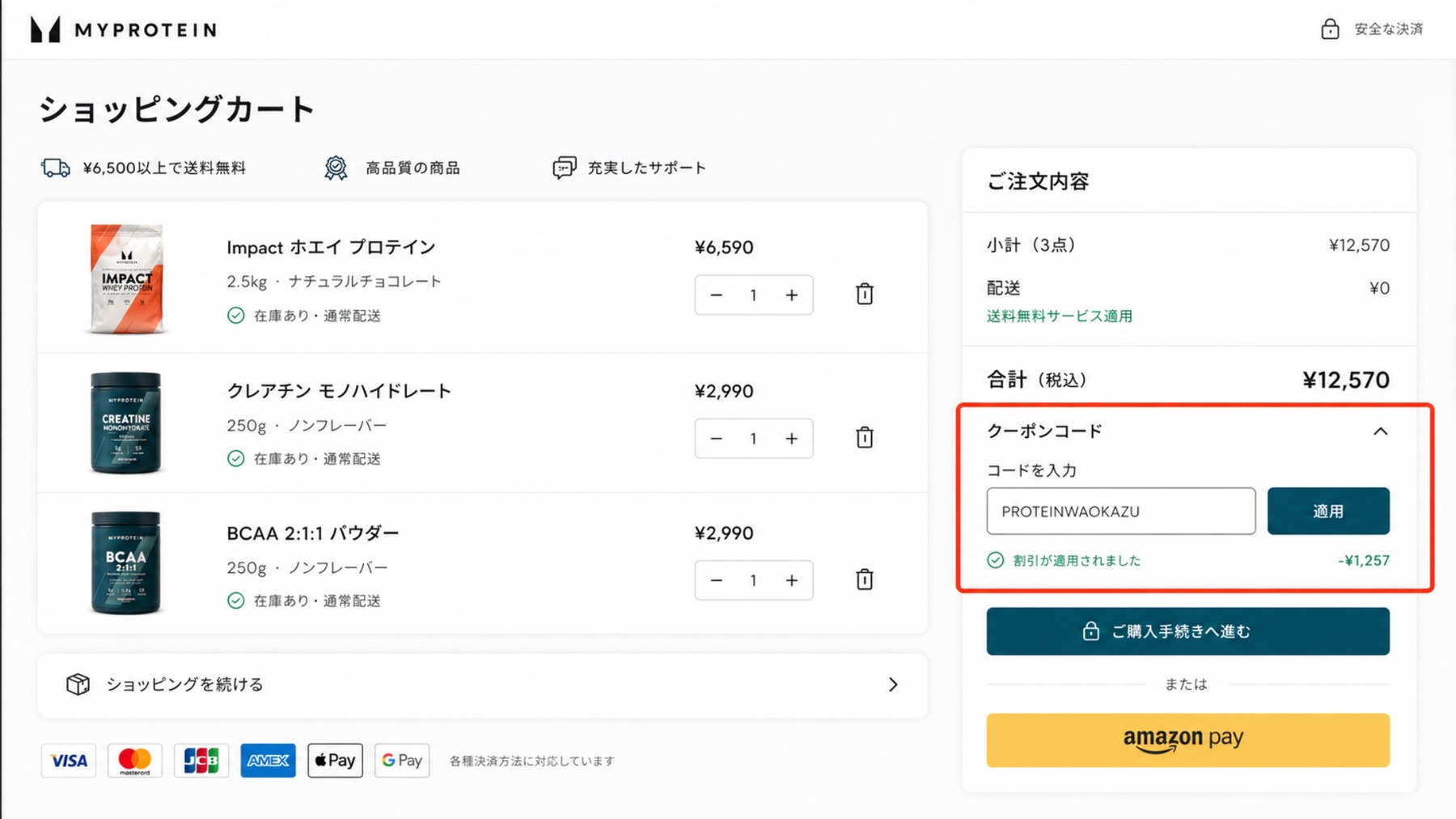Screen dimensions: 1456x819
Task: Click the total ¥12,570 amount in bold
Action: (1346, 380)
